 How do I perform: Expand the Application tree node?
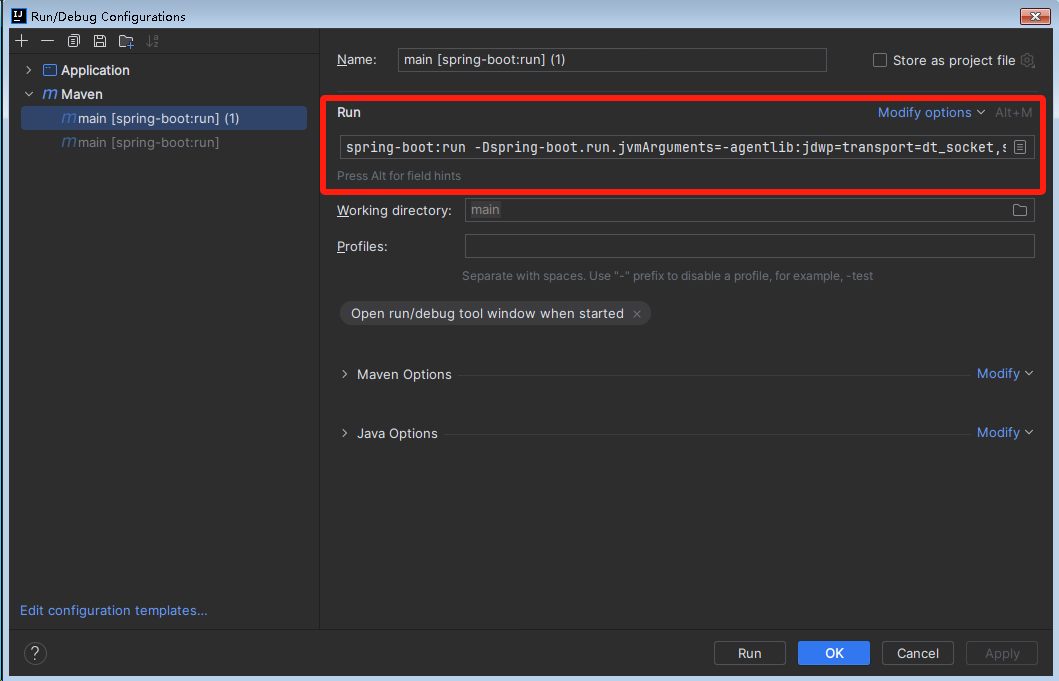[28, 70]
